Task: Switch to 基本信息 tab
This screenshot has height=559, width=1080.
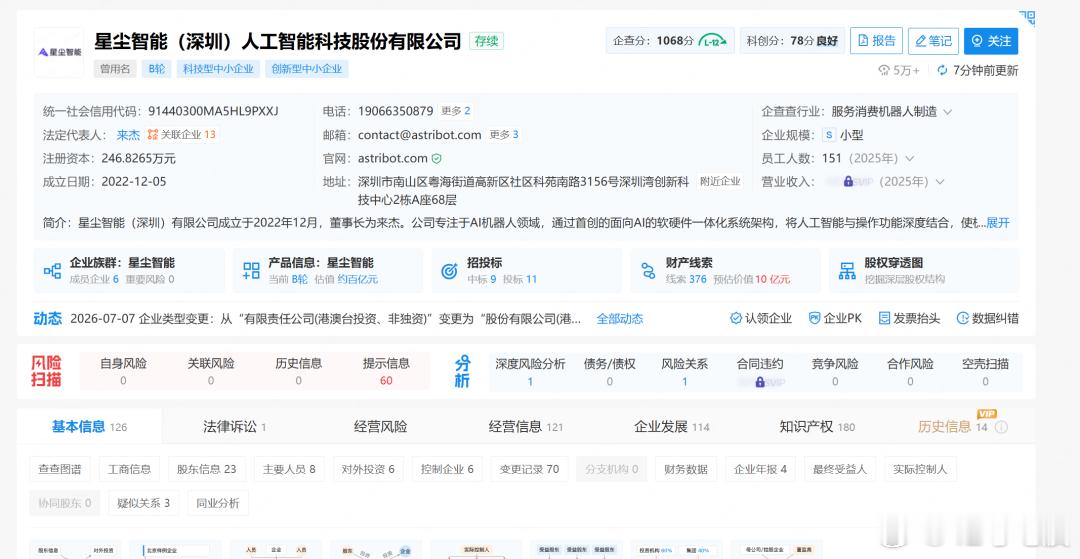Action: [90, 427]
